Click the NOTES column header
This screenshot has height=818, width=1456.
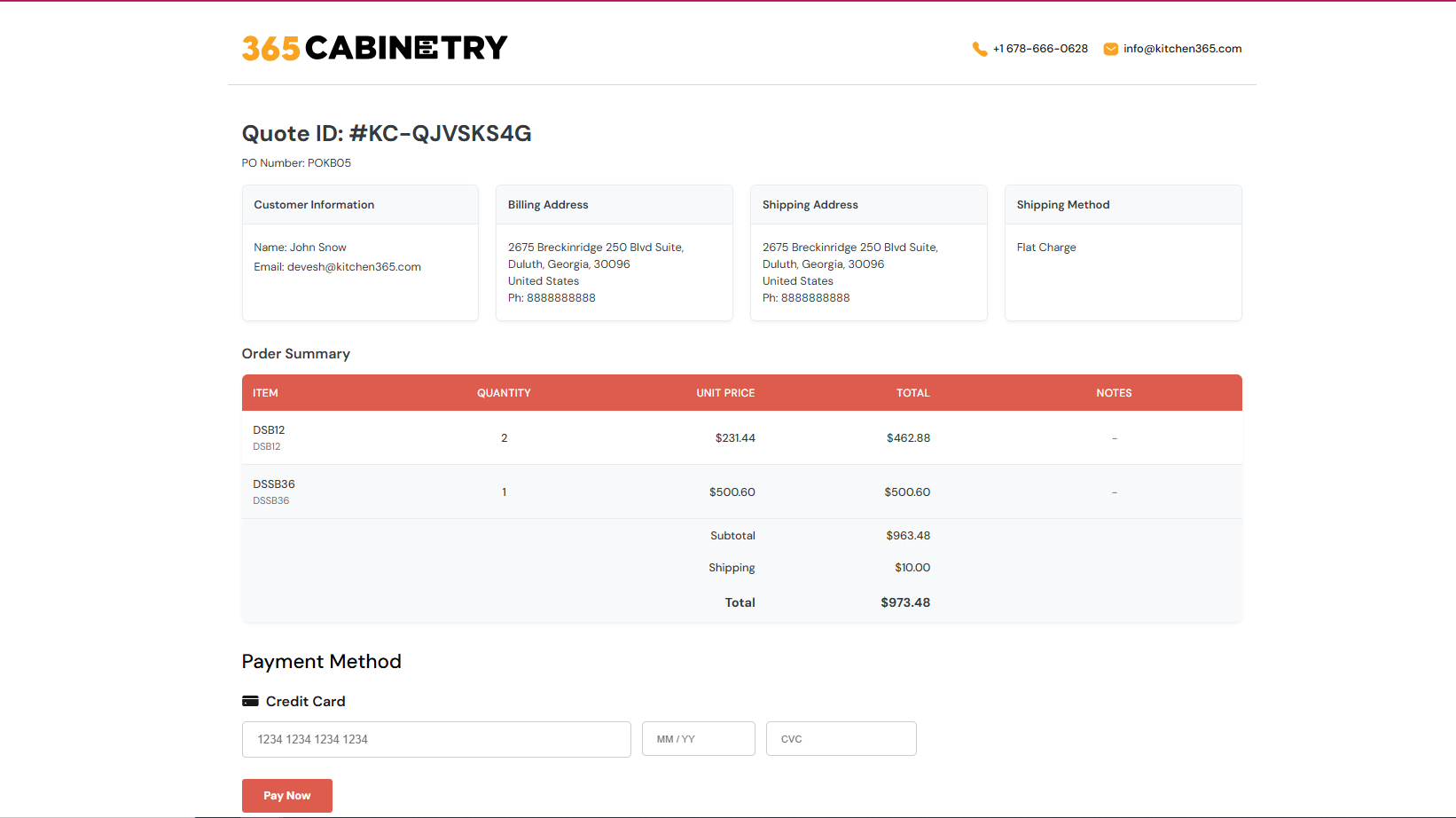point(1114,393)
